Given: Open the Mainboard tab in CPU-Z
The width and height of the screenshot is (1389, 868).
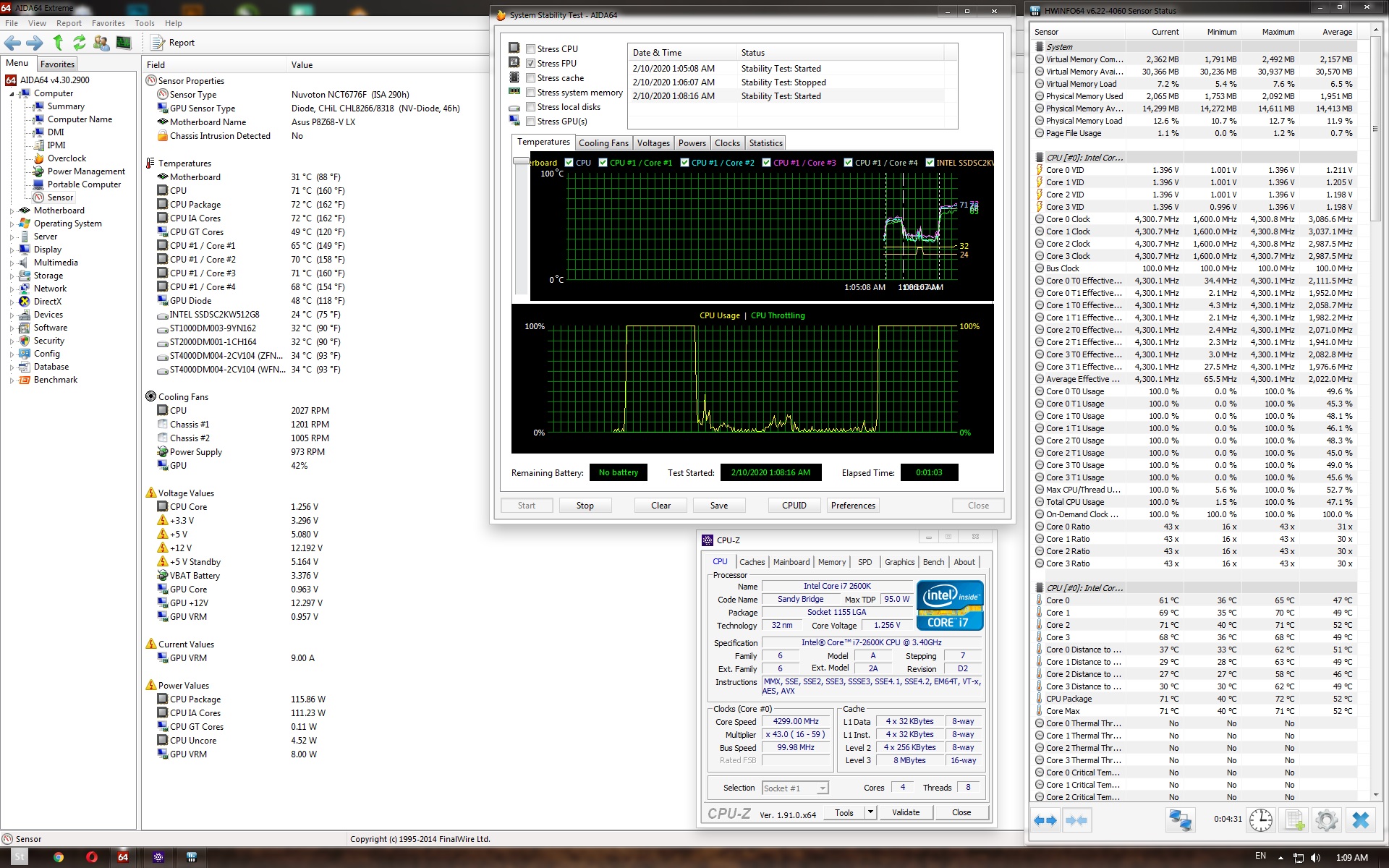Looking at the screenshot, I should point(791,562).
